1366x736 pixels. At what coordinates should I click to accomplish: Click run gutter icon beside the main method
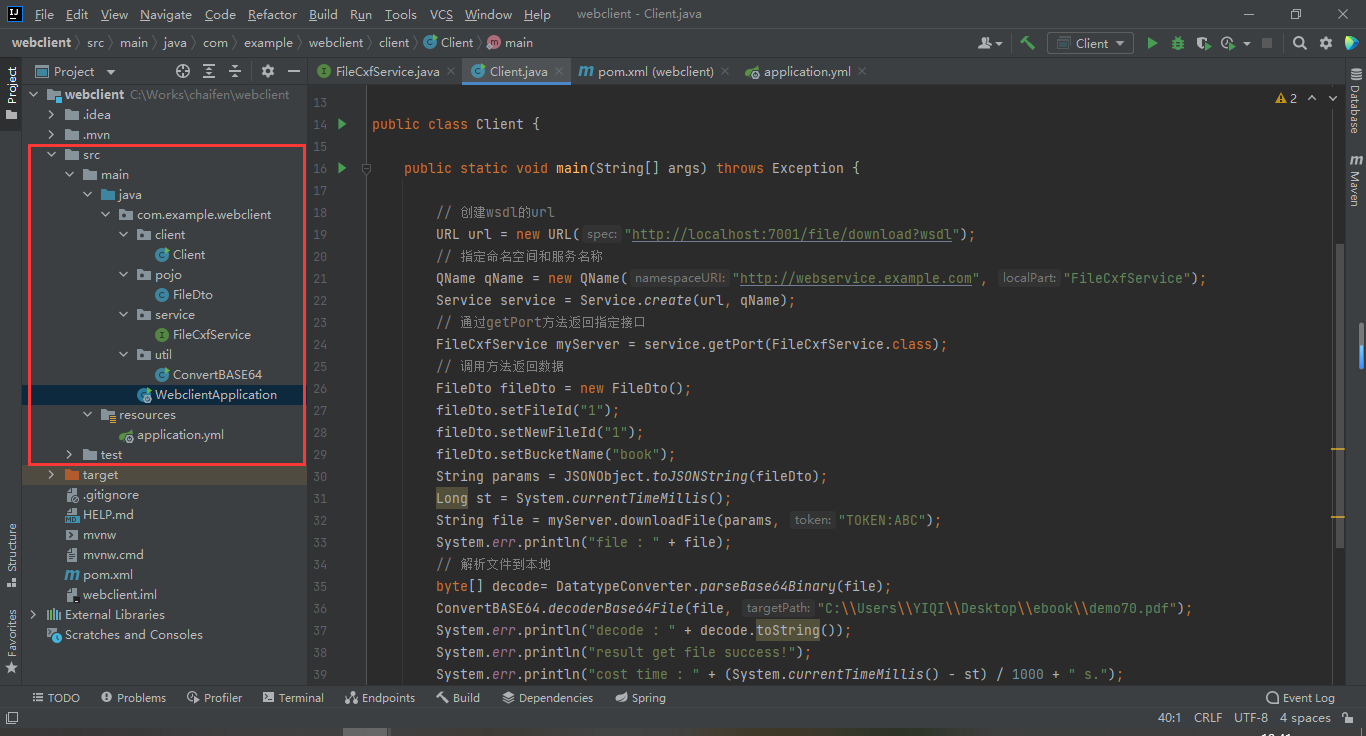pos(342,168)
